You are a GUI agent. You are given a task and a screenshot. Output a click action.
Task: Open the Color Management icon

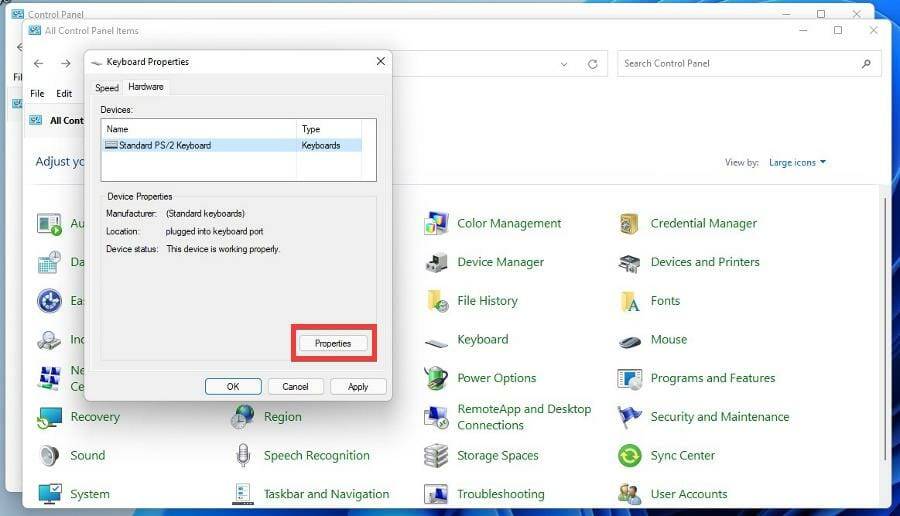pos(436,223)
